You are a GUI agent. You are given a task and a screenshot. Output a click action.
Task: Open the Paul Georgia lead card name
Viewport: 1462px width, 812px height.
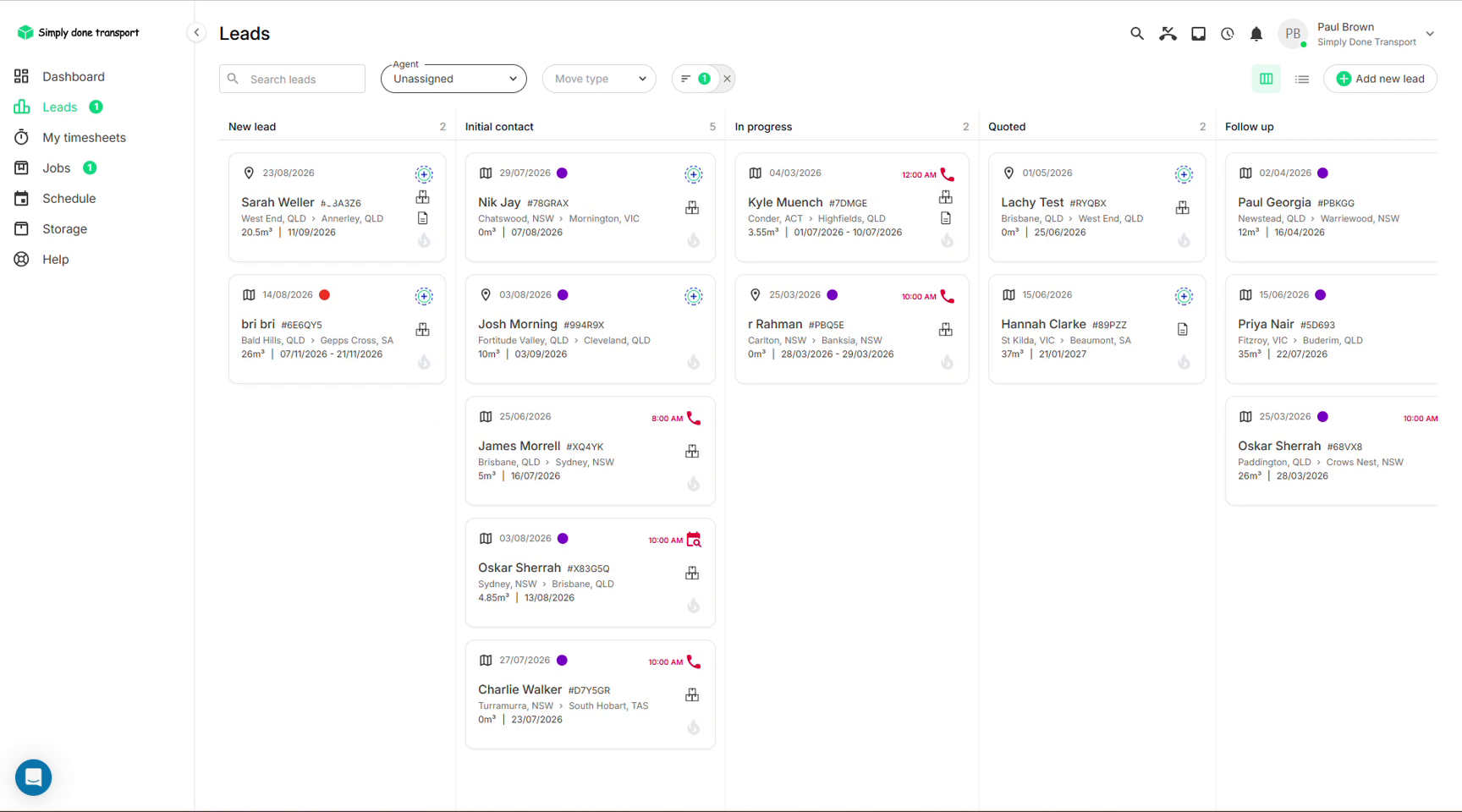pyautogui.click(x=1274, y=202)
